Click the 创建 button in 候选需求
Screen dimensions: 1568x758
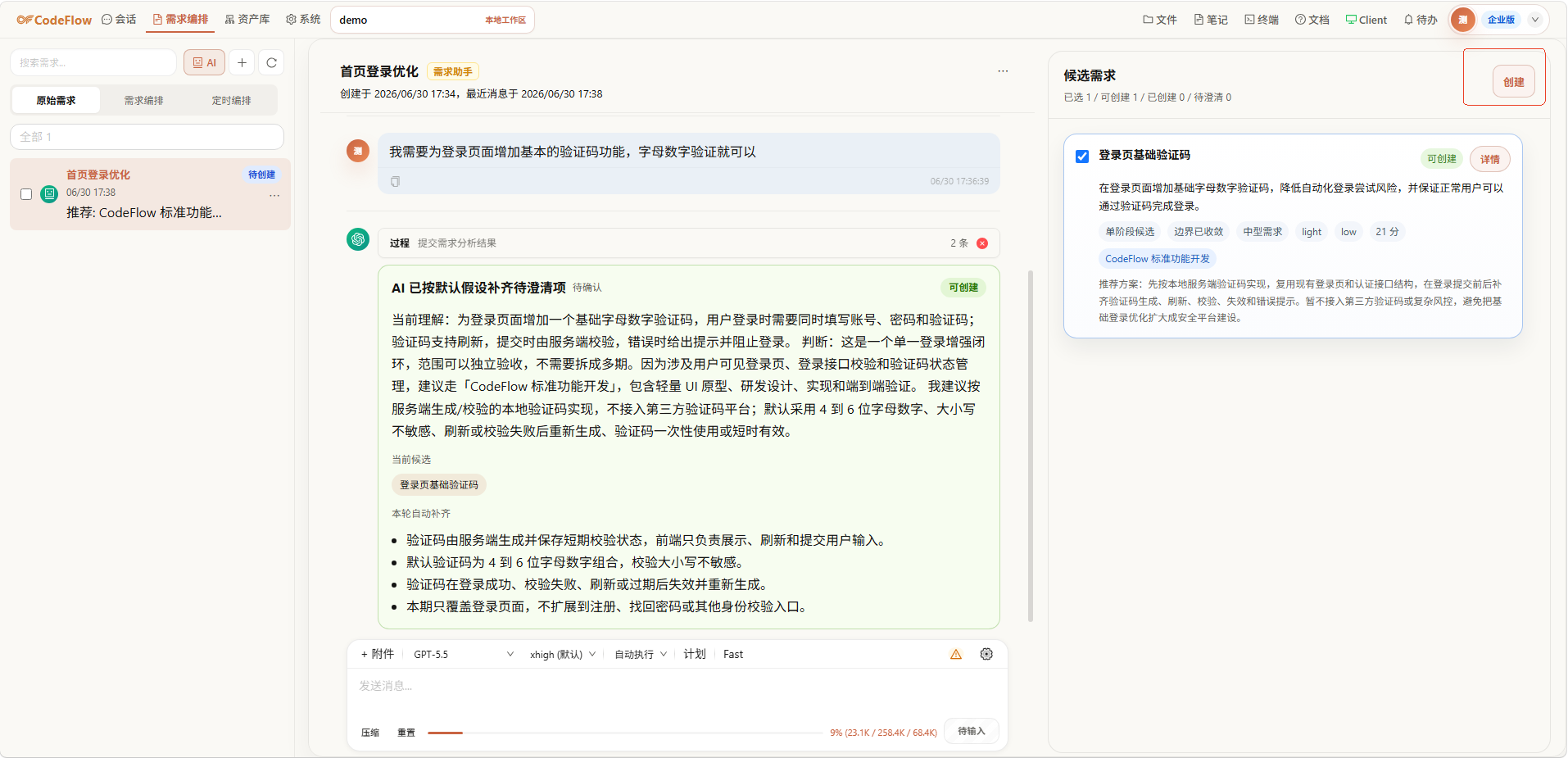[1514, 82]
